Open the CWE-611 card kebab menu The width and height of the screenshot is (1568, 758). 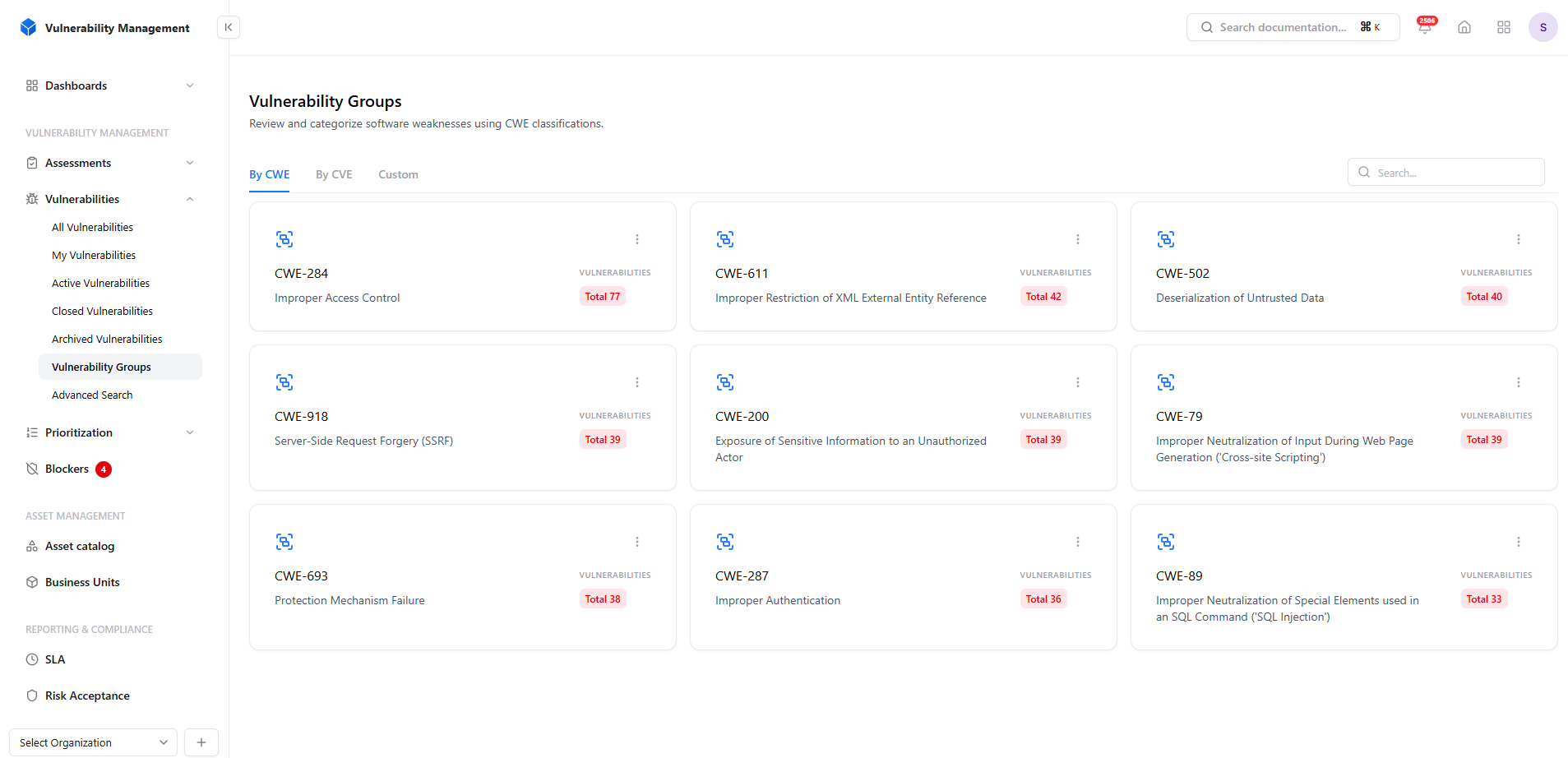pyautogui.click(x=1078, y=239)
